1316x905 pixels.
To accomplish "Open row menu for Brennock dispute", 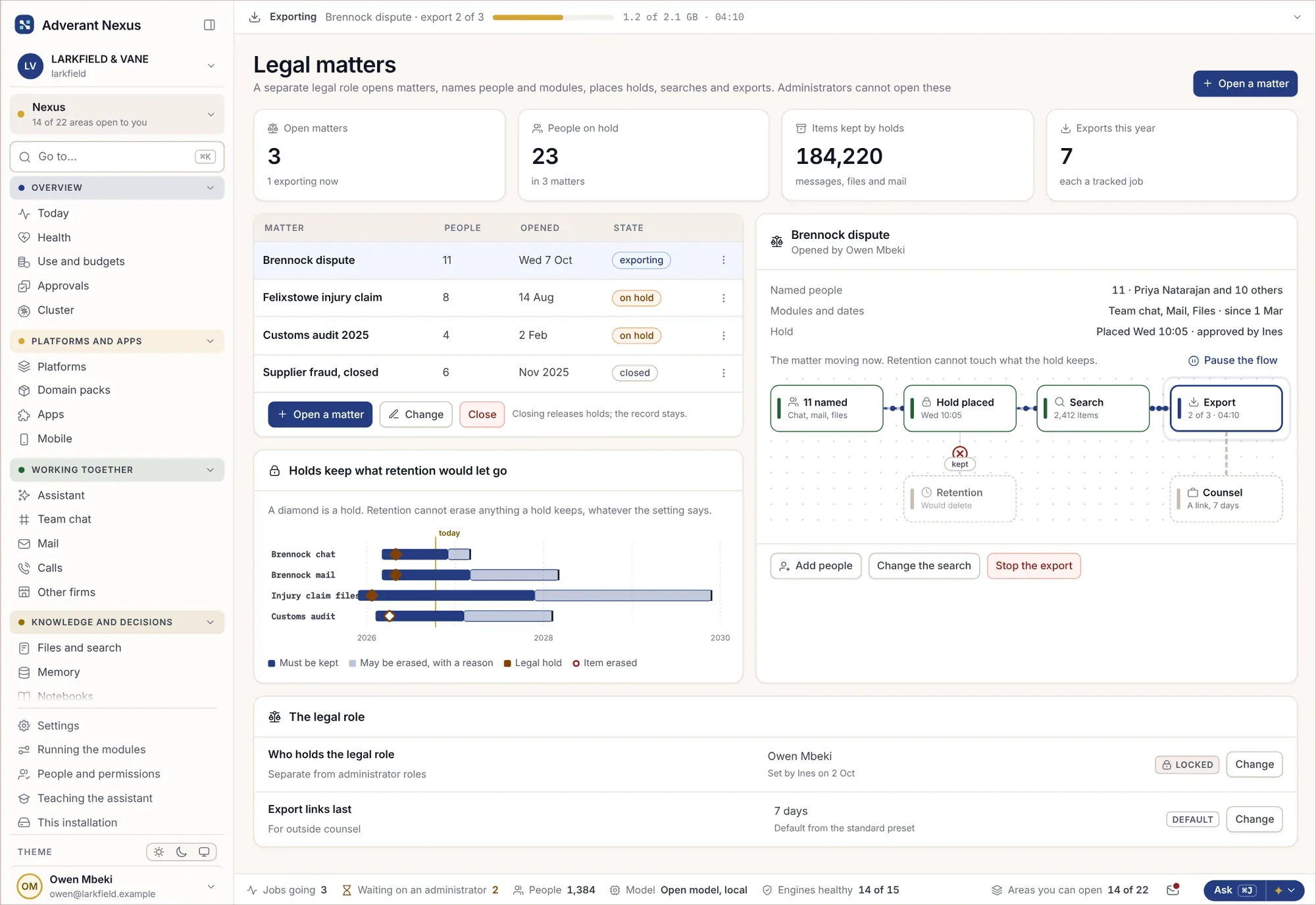I will pyautogui.click(x=723, y=260).
